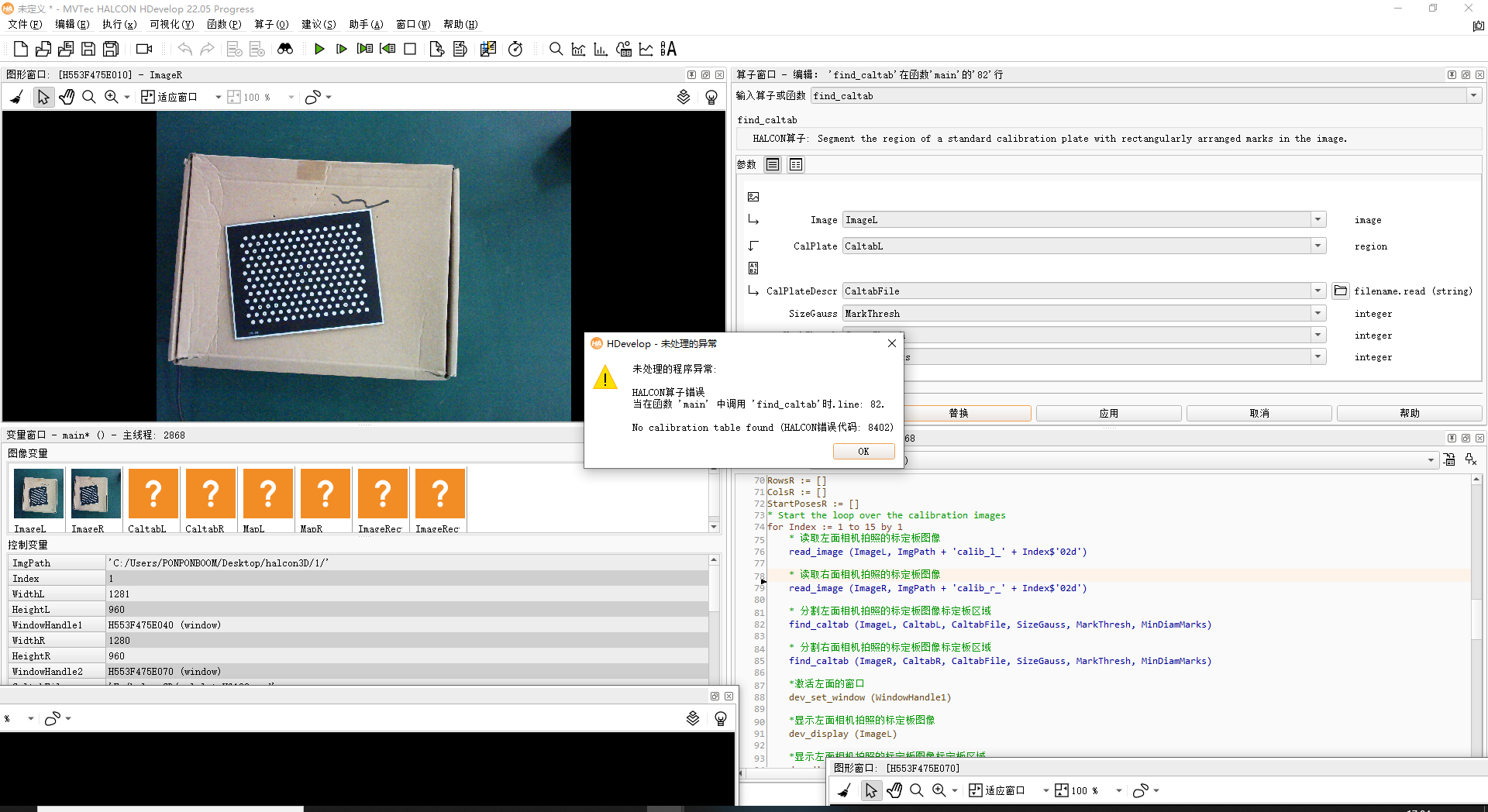Click the zoom-in plus tool in ImageR window

tap(112, 97)
